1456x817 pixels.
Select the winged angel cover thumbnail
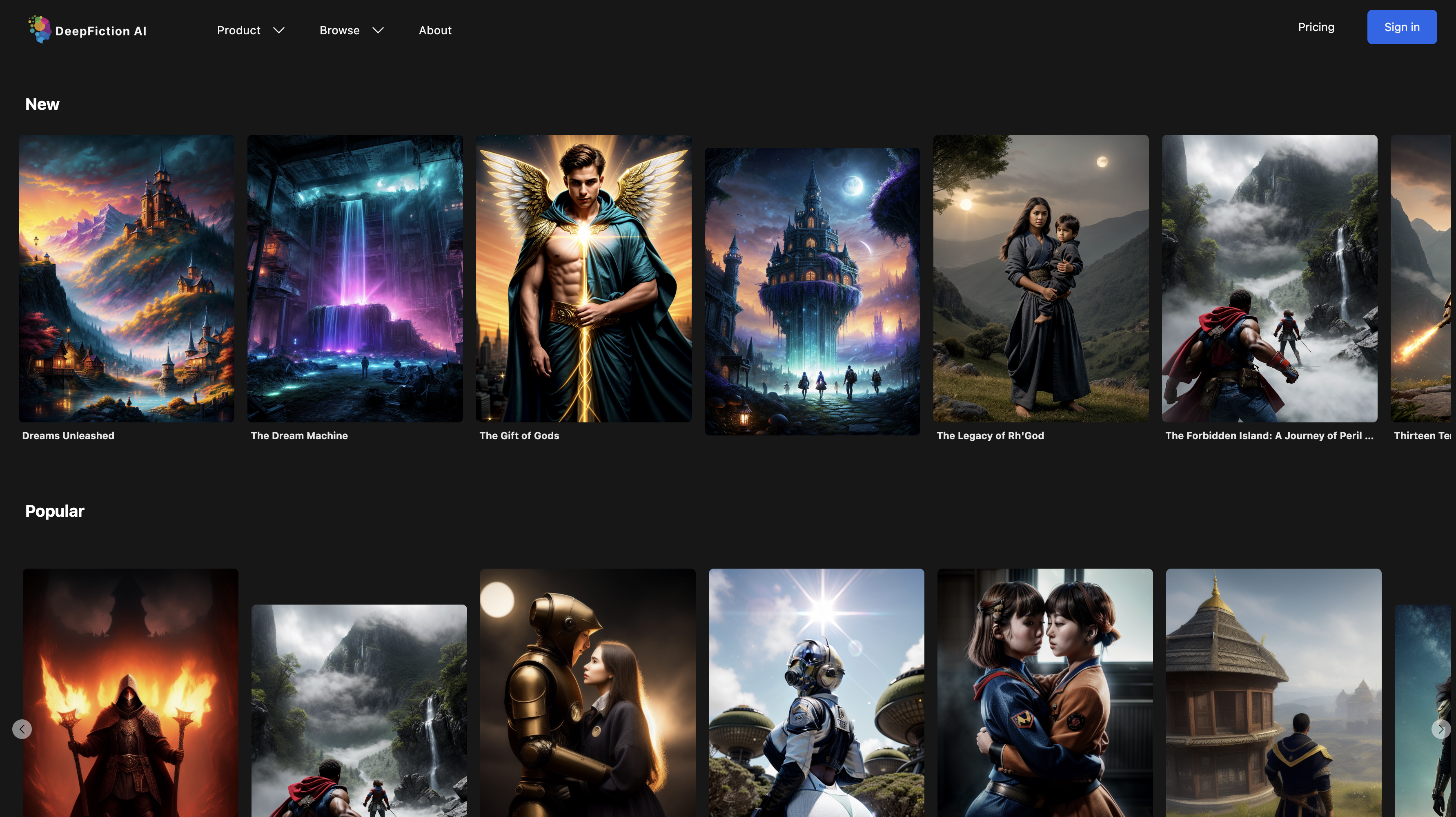click(x=583, y=278)
